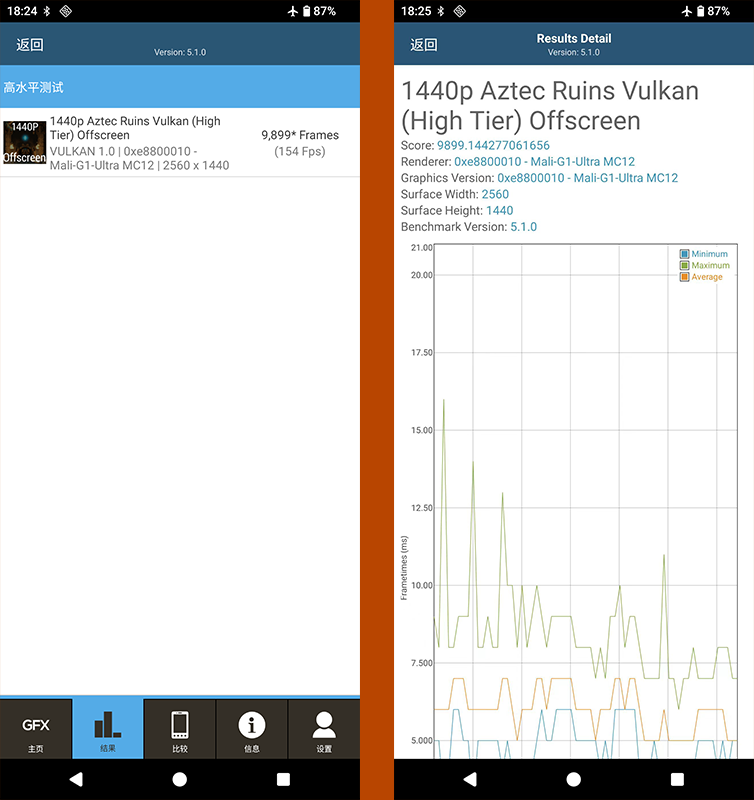Tap the Maximum legend swatch
Screen dimensions: 754x800
pos(684,265)
